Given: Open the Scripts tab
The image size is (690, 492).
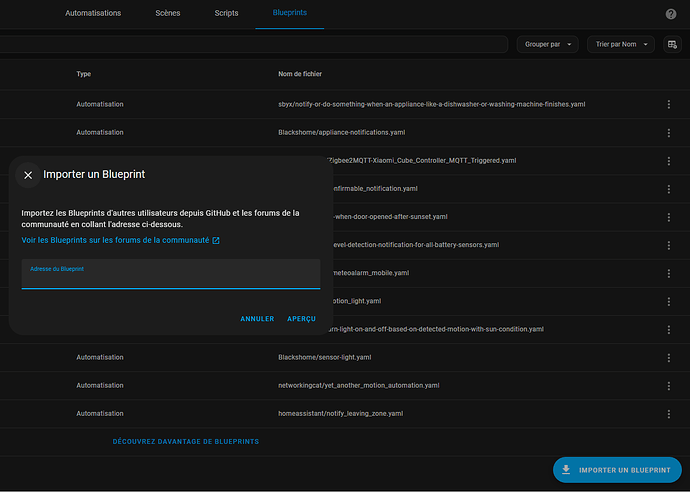Looking at the screenshot, I should pyautogui.click(x=227, y=14).
